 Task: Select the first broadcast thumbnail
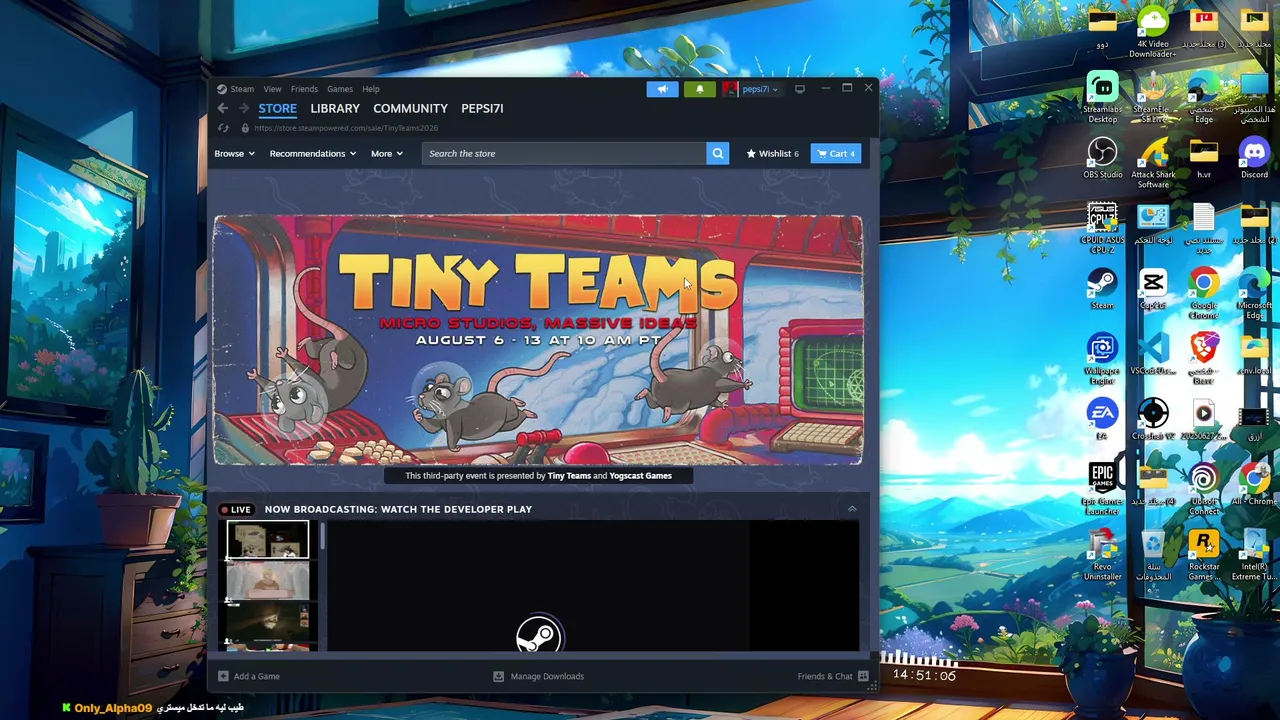267,540
